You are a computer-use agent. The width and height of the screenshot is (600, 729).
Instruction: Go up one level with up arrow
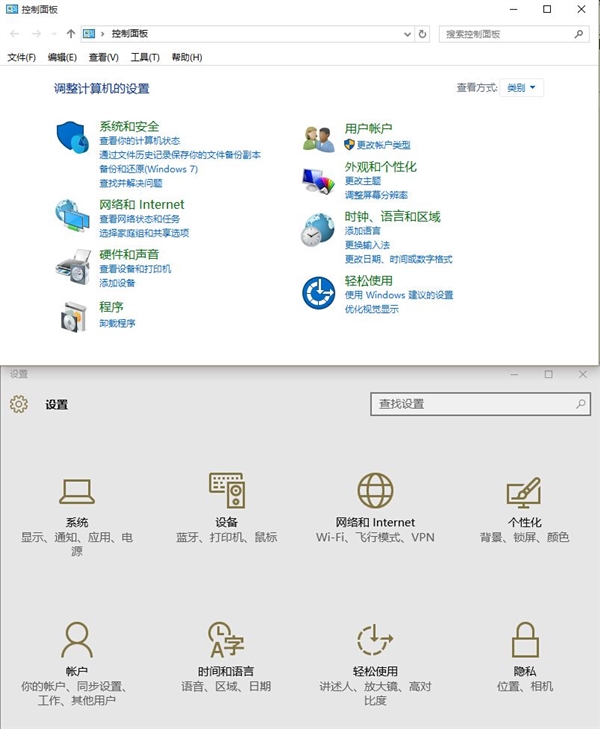[x=71, y=33]
